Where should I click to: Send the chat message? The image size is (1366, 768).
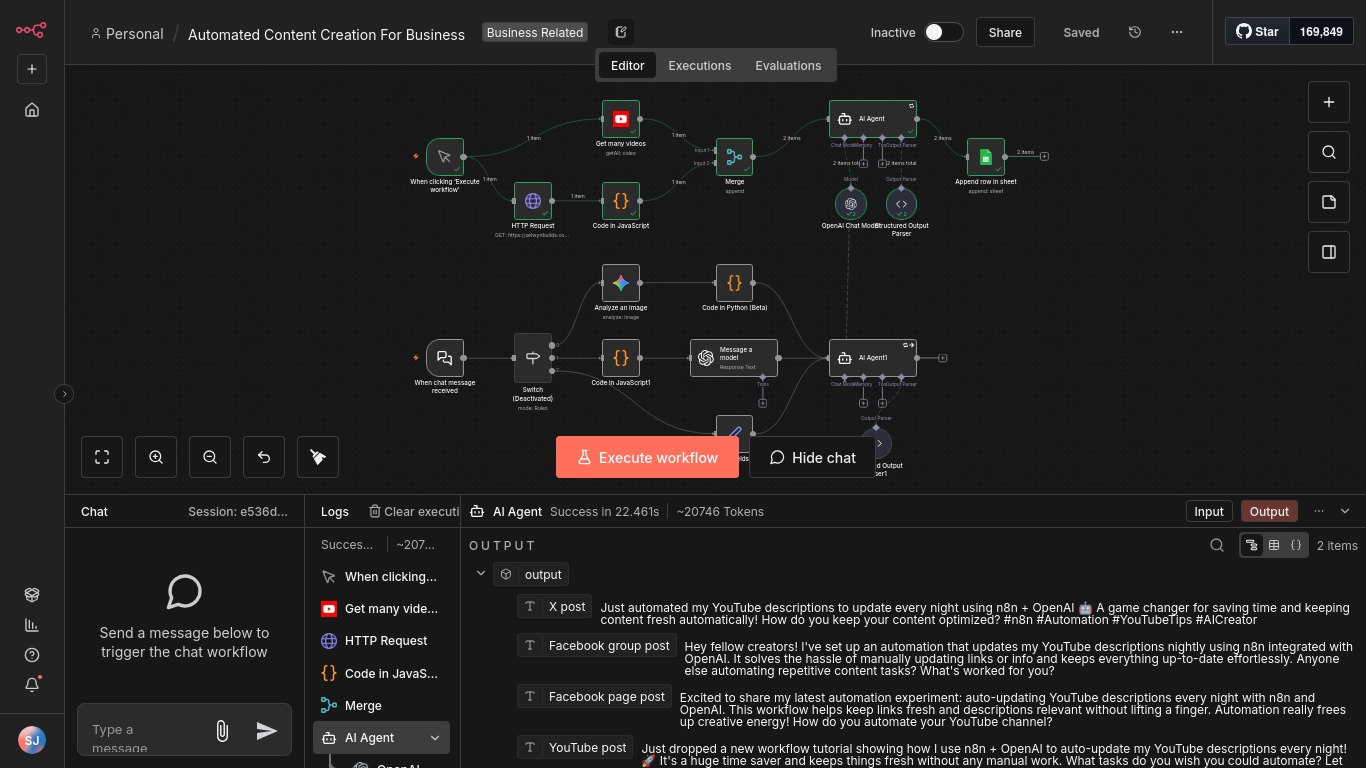266,731
